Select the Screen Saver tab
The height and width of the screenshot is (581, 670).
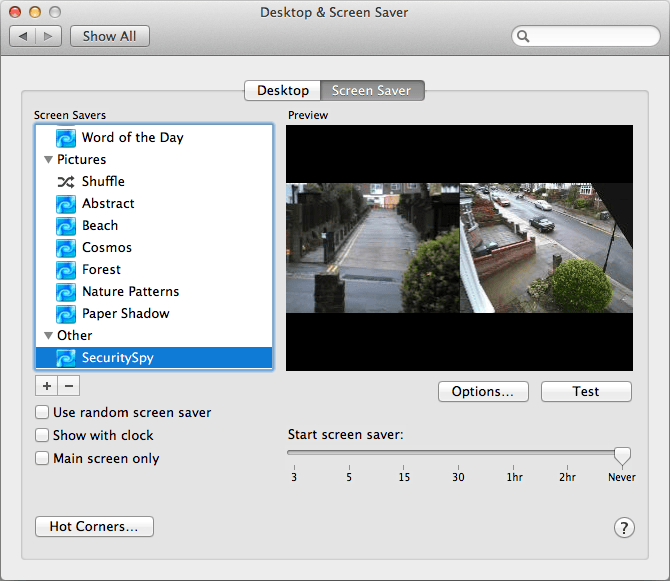click(x=372, y=91)
